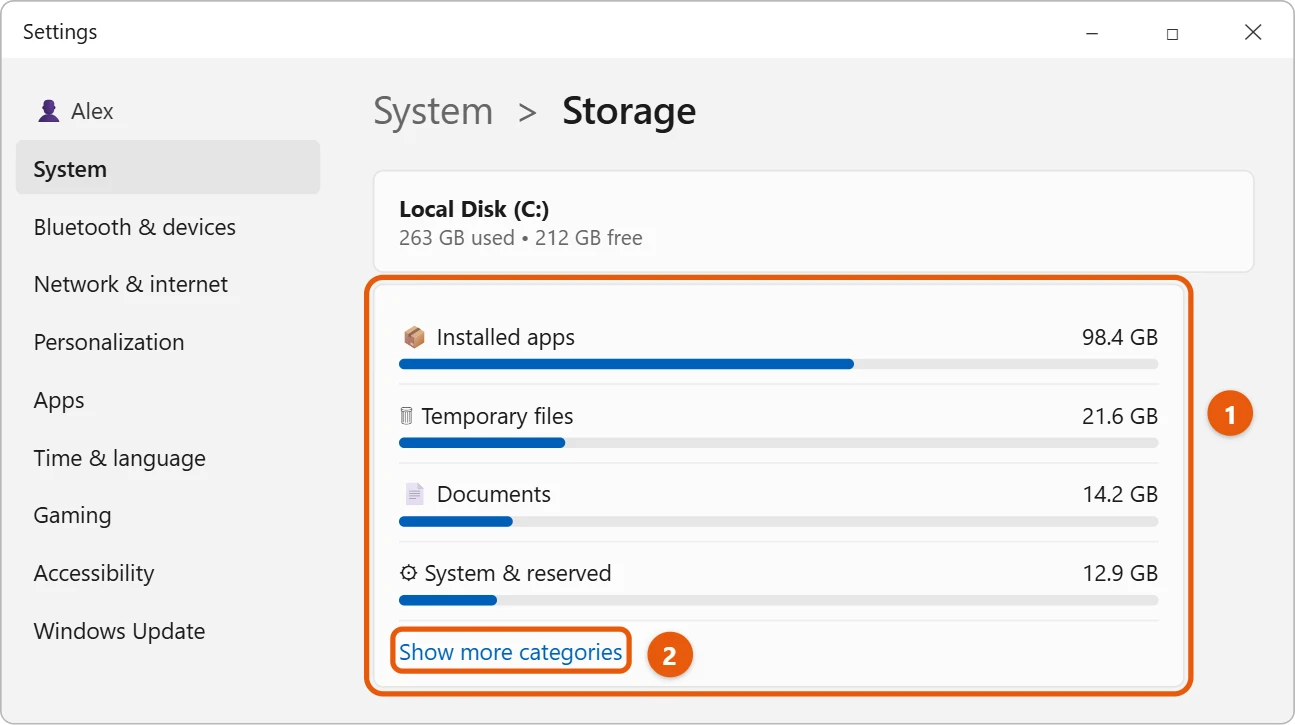Click the 14.2 GB value
This screenshot has height=725, width=1295.
pyautogui.click(x=1119, y=494)
